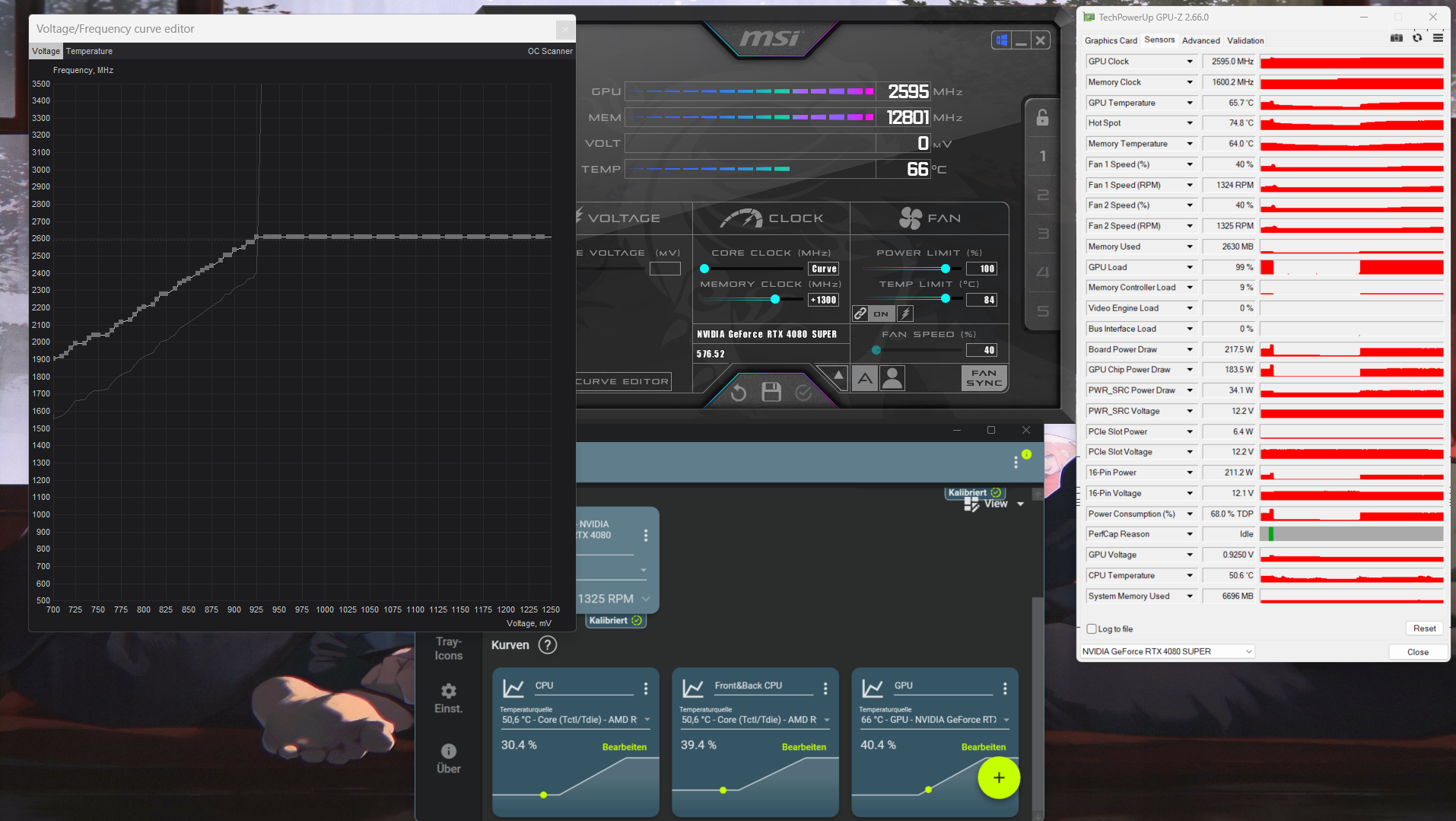
Task: Click Bearbeiten on the CPU curve card
Action: [625, 747]
